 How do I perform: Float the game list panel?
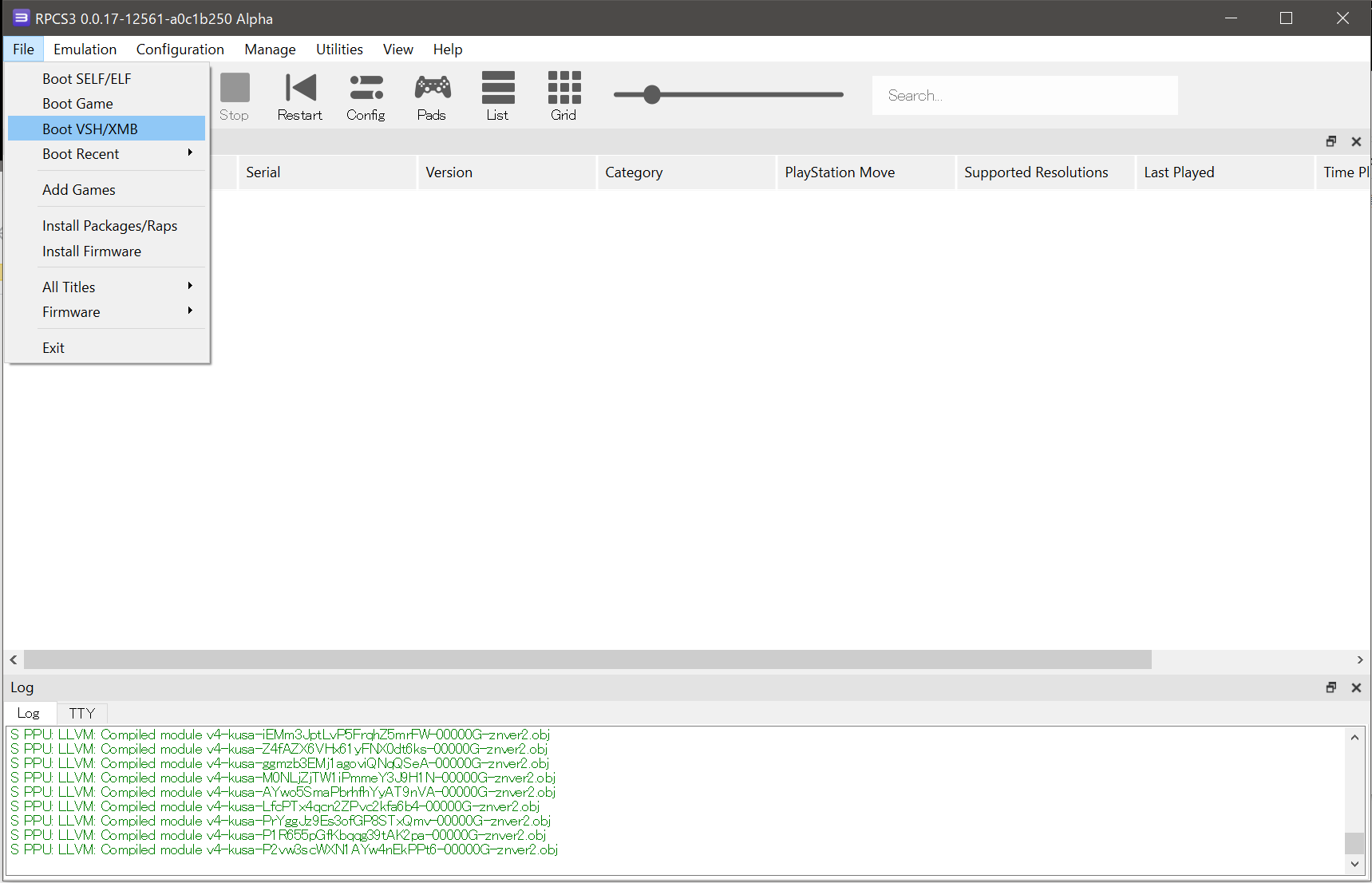(1330, 141)
